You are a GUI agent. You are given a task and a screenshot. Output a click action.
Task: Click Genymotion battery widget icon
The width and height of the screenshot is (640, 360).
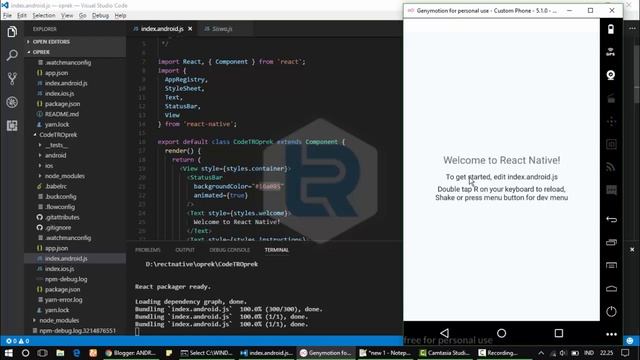(x=611, y=29)
